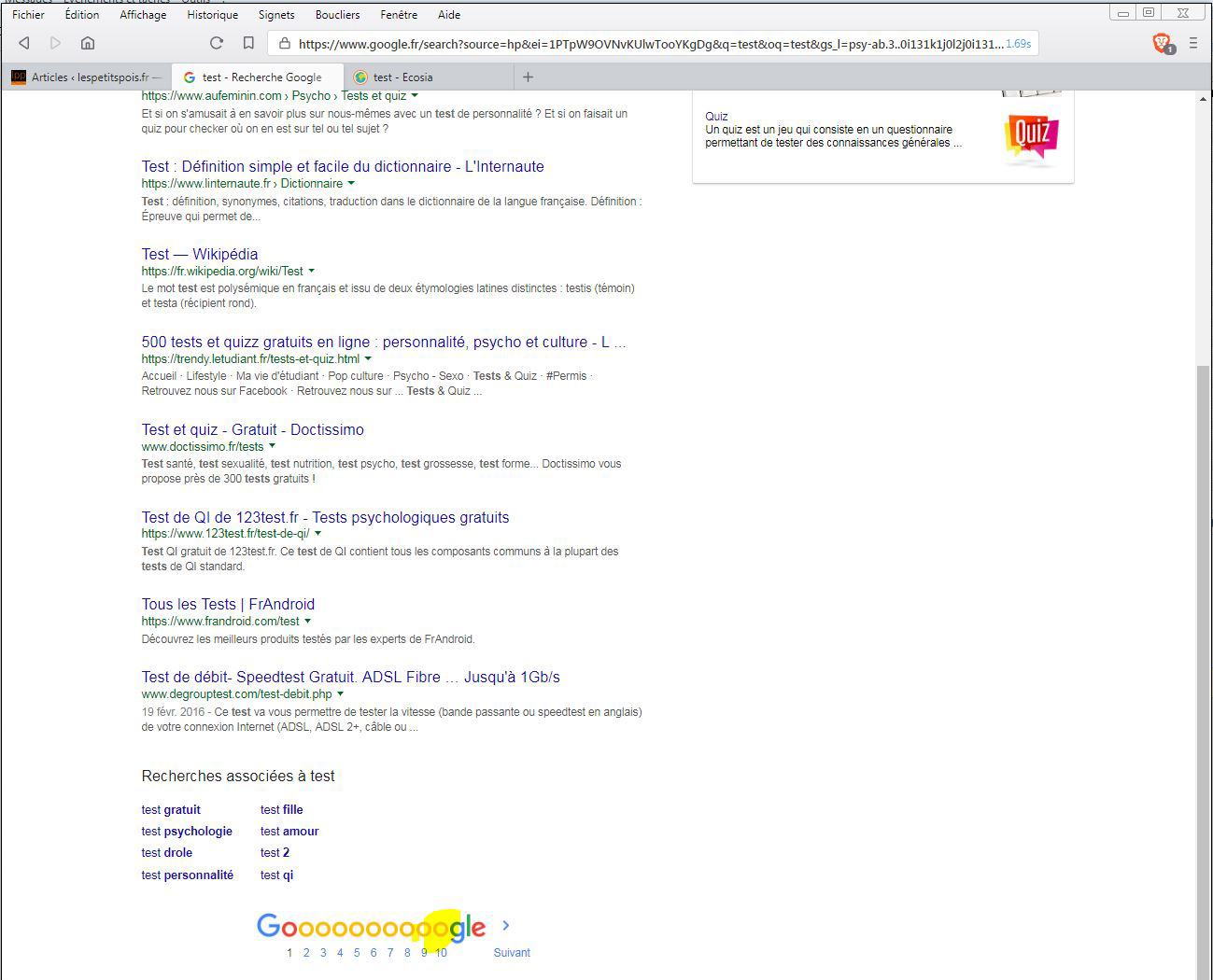Go to results page 9
The height and width of the screenshot is (980, 1213).
424,953
